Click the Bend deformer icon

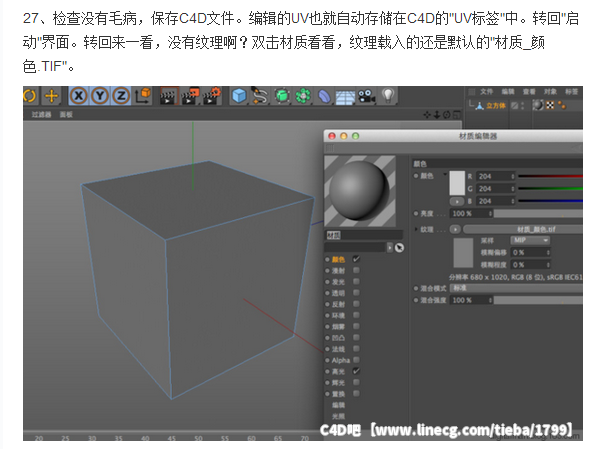tap(324, 96)
